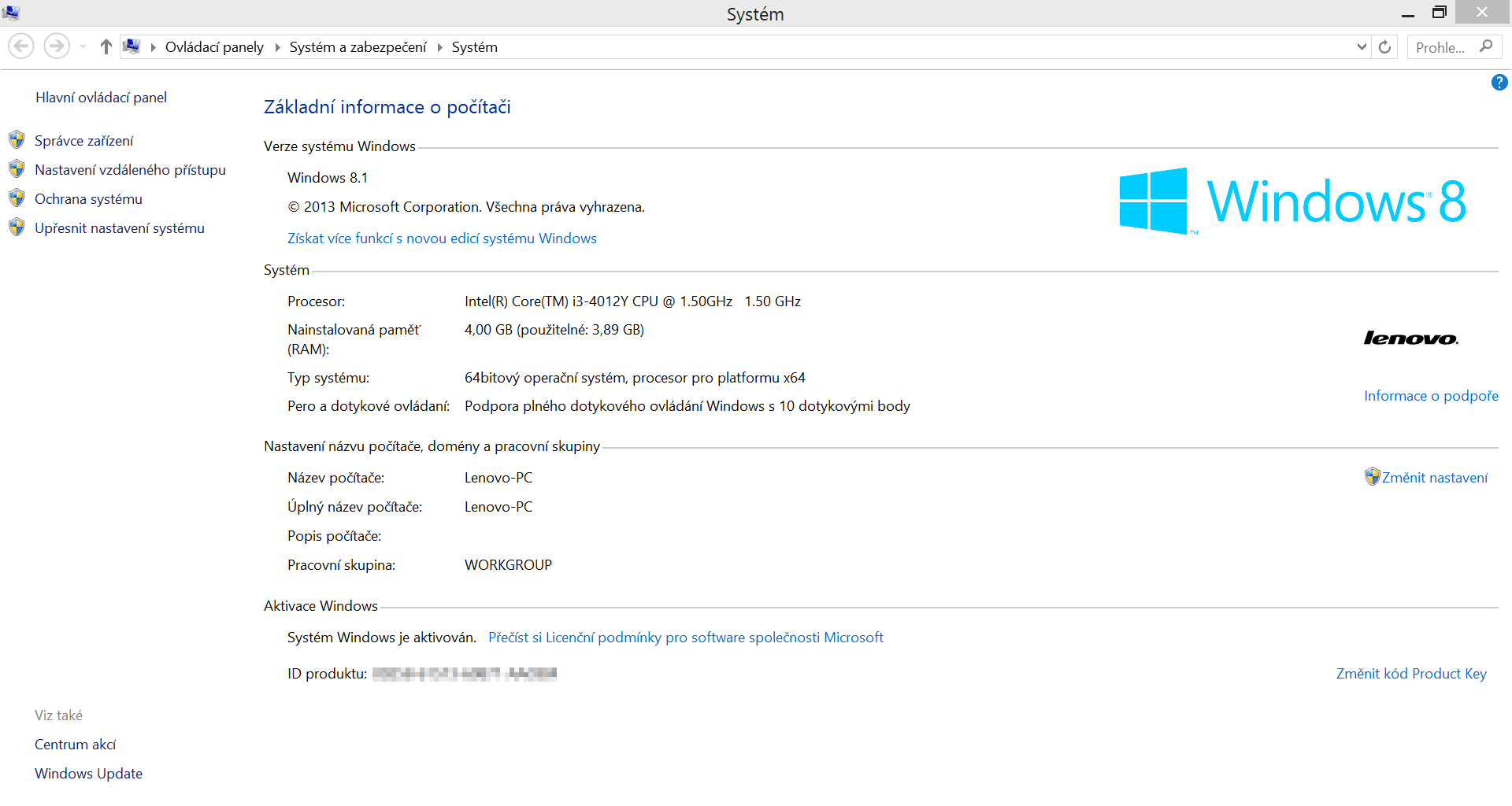
Task: Click the shield icon next to Změnit nastavení
Action: (x=1372, y=476)
